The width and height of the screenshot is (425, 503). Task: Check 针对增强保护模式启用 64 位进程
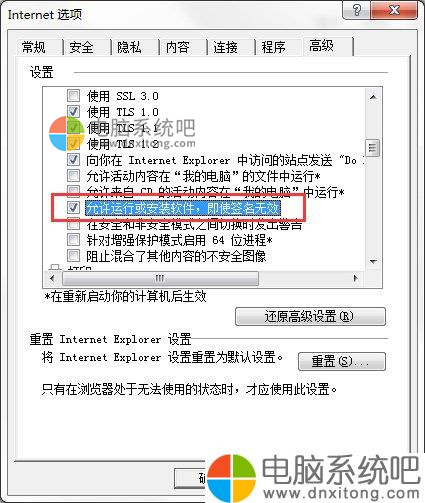tap(73, 240)
